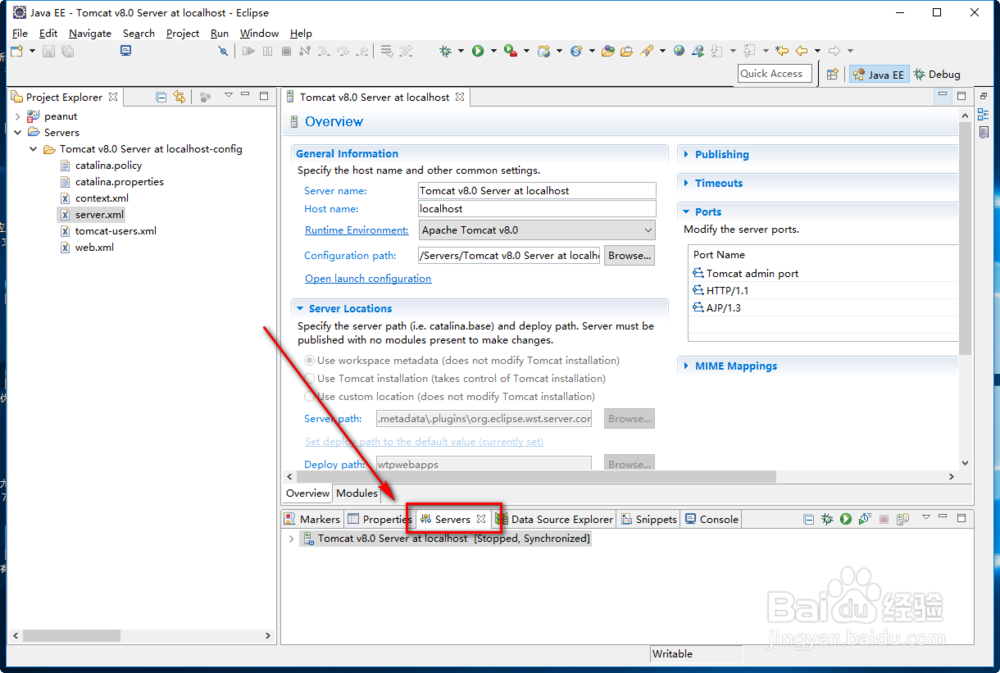The height and width of the screenshot is (673, 1000).
Task: Click the Save toolbar icon
Action: [48, 51]
